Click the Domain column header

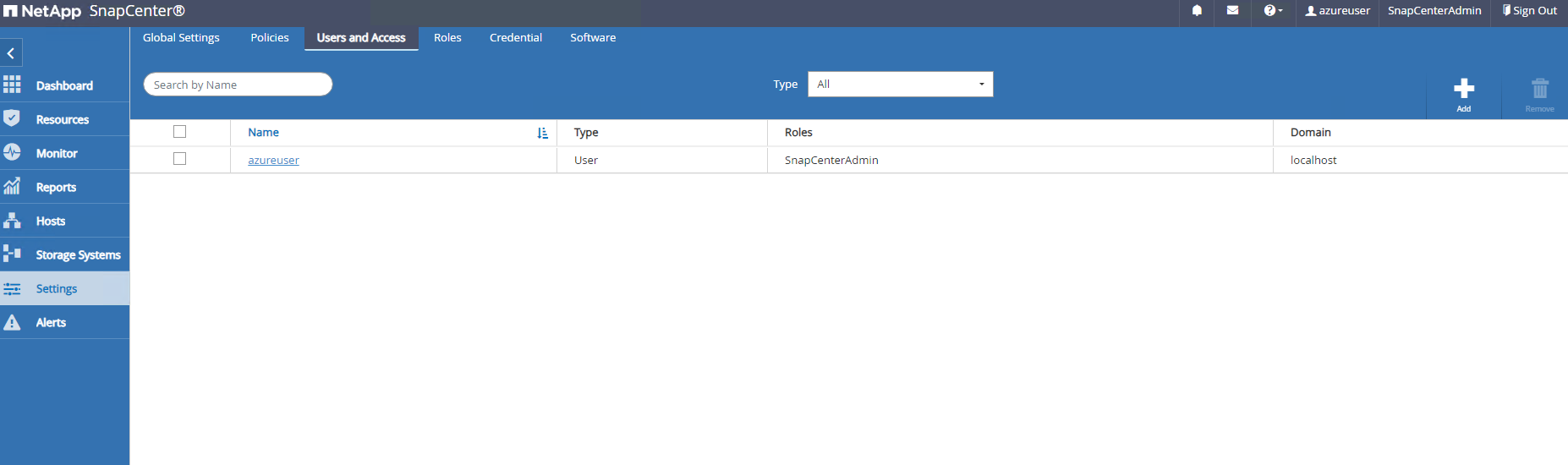[x=1311, y=133]
